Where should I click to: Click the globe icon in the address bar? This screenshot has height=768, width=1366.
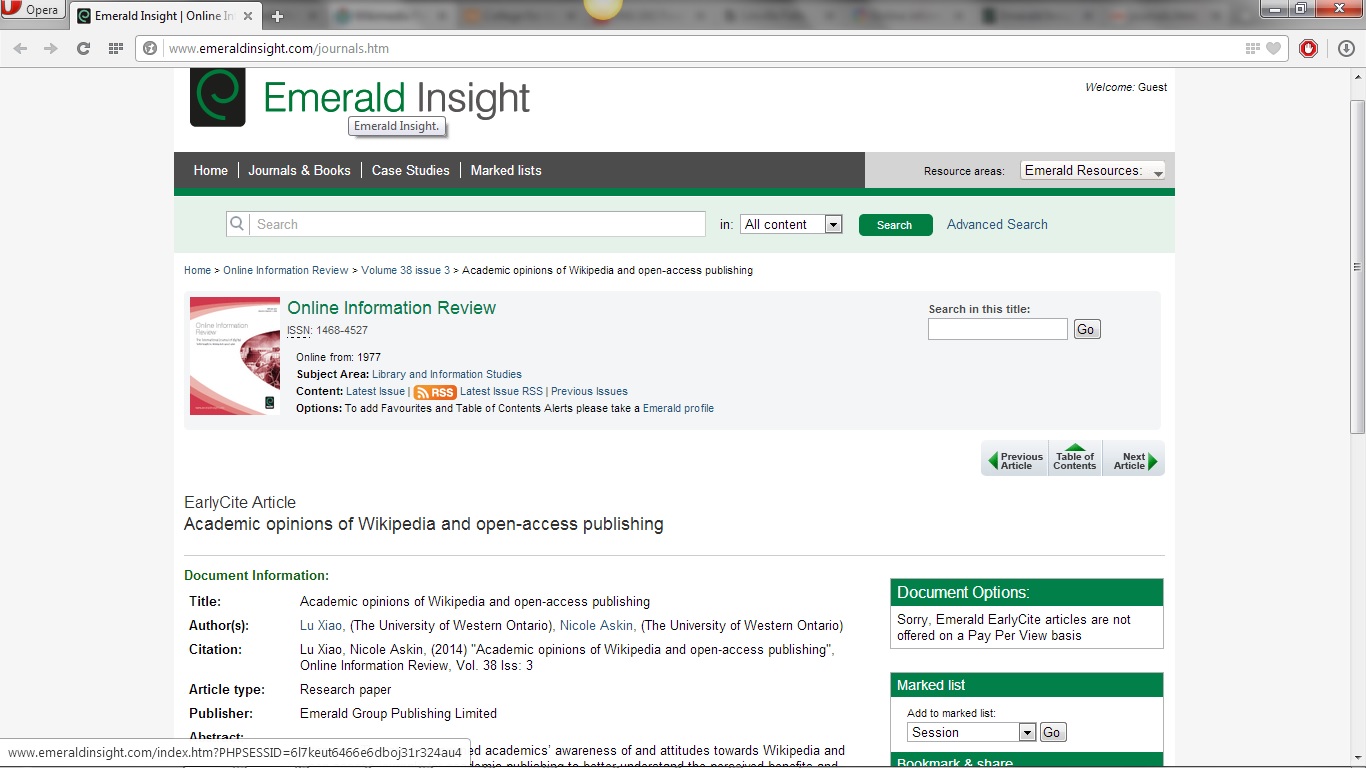tap(150, 48)
